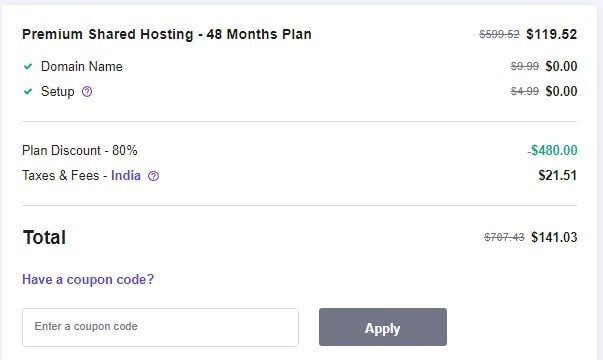Click the green checkmark beside Domain Name
The width and height of the screenshot is (603, 360).
(28, 67)
